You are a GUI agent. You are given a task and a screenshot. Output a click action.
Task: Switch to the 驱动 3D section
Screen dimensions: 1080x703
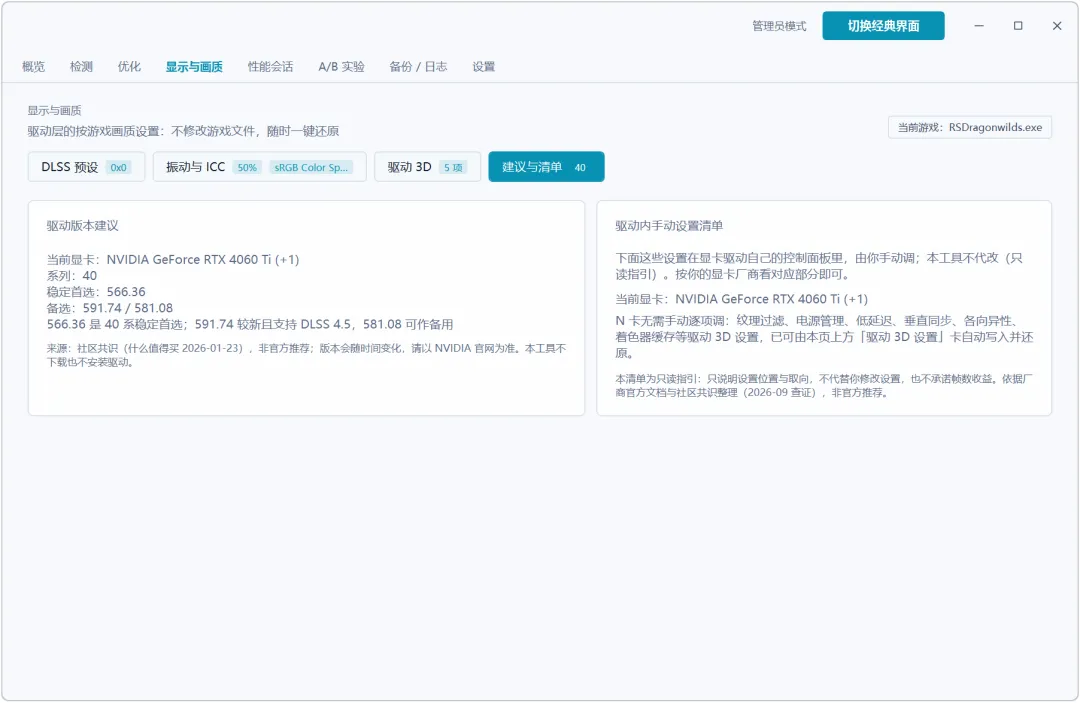427,167
